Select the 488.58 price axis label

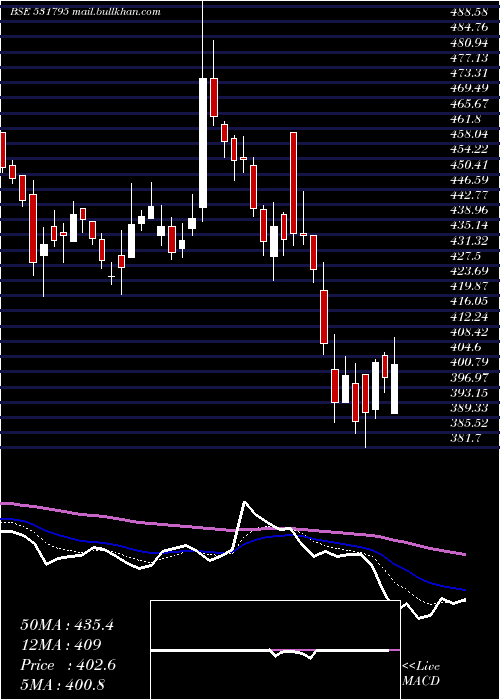tap(469, 12)
